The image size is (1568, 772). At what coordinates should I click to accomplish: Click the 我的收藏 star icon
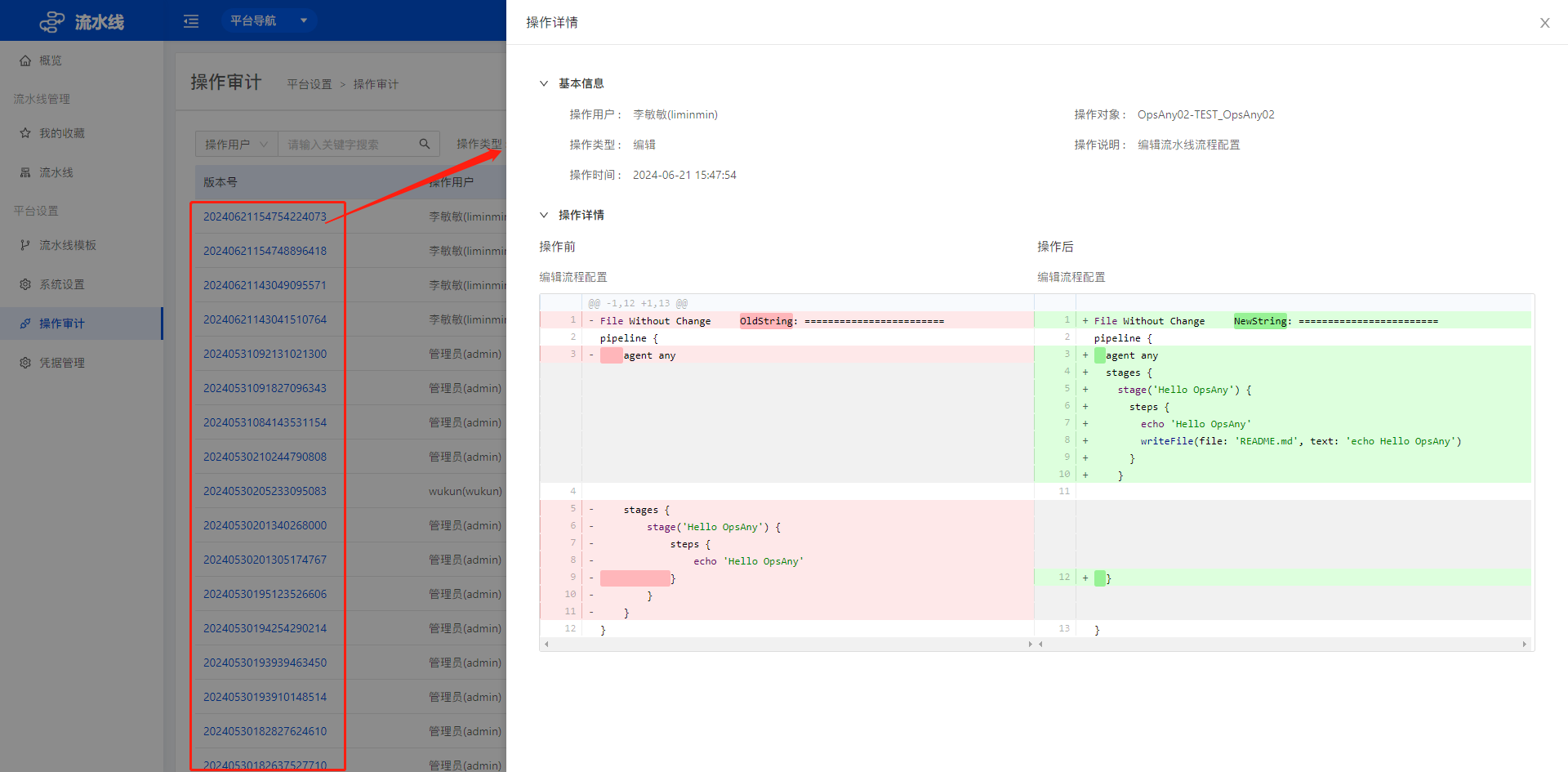click(25, 133)
